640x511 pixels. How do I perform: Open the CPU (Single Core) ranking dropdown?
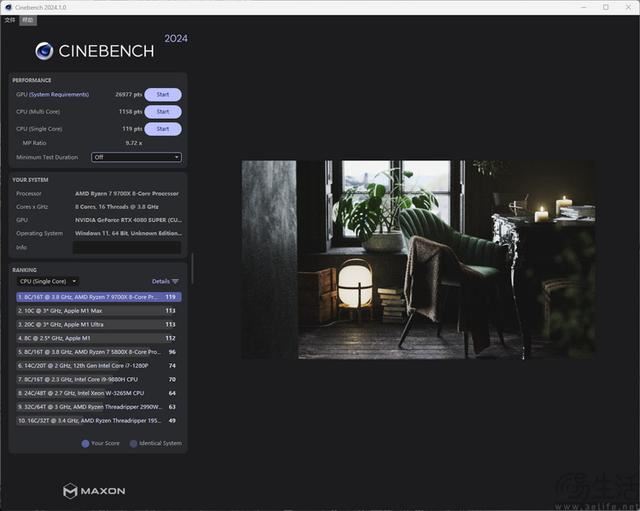[48, 281]
